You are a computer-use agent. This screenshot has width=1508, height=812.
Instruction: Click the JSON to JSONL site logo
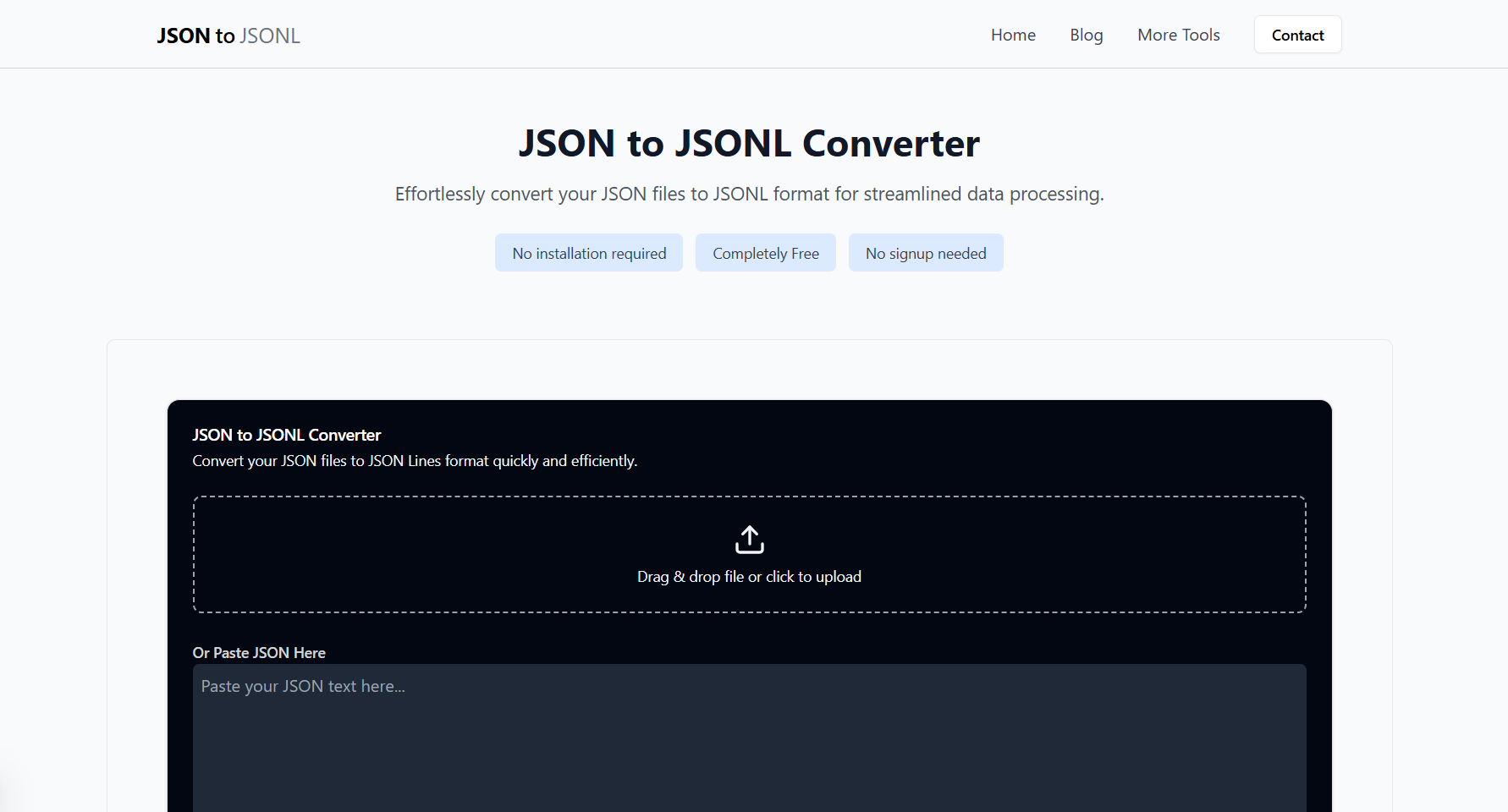tap(227, 35)
